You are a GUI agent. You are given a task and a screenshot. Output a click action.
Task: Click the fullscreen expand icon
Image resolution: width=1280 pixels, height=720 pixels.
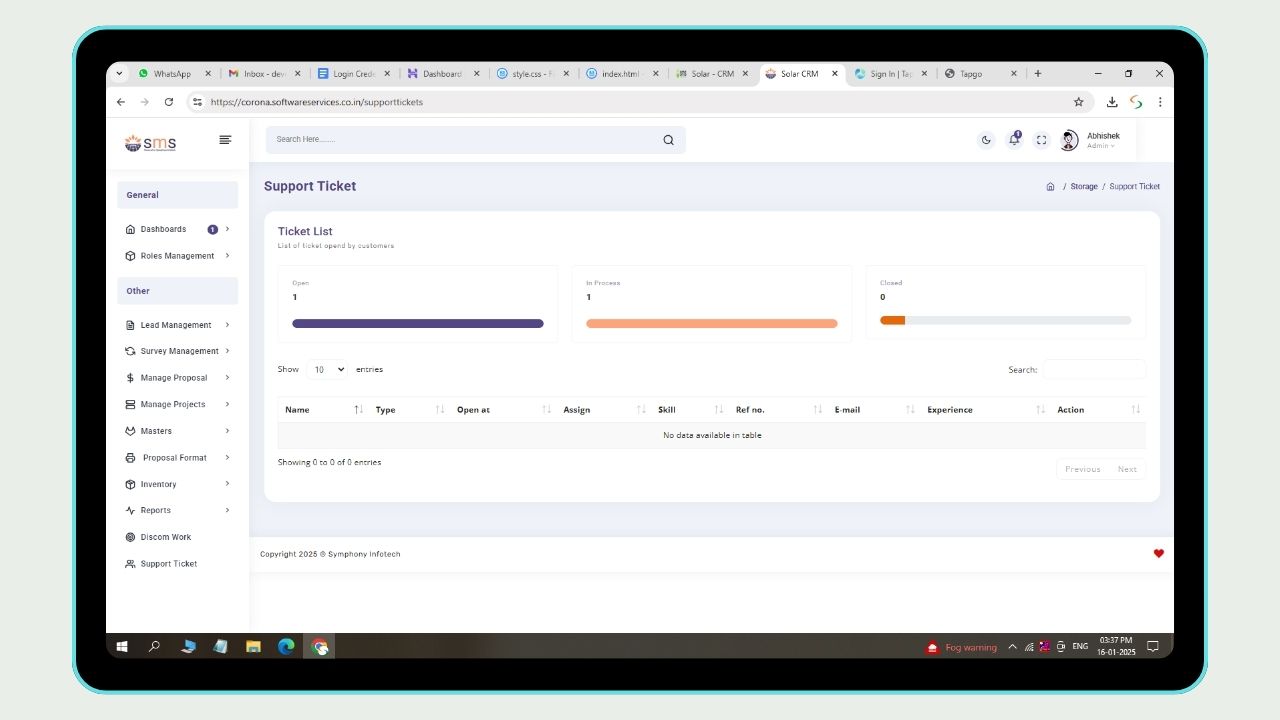click(1041, 140)
